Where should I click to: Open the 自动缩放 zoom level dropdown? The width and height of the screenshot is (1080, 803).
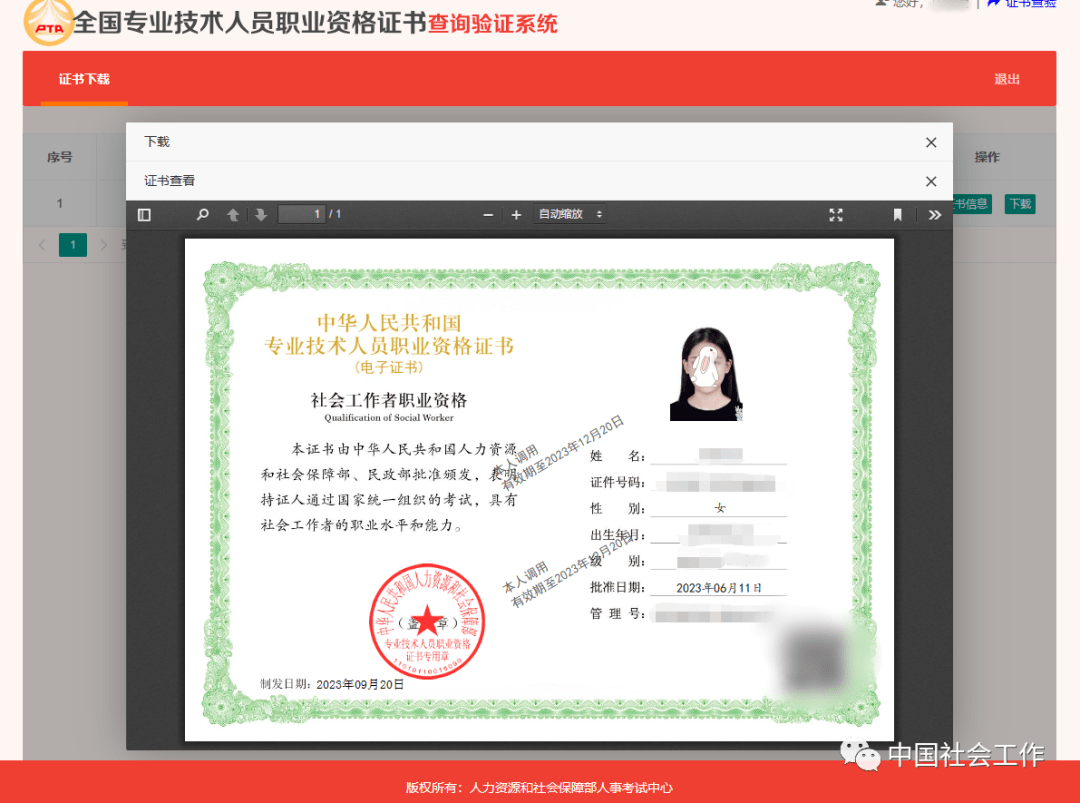click(x=569, y=214)
